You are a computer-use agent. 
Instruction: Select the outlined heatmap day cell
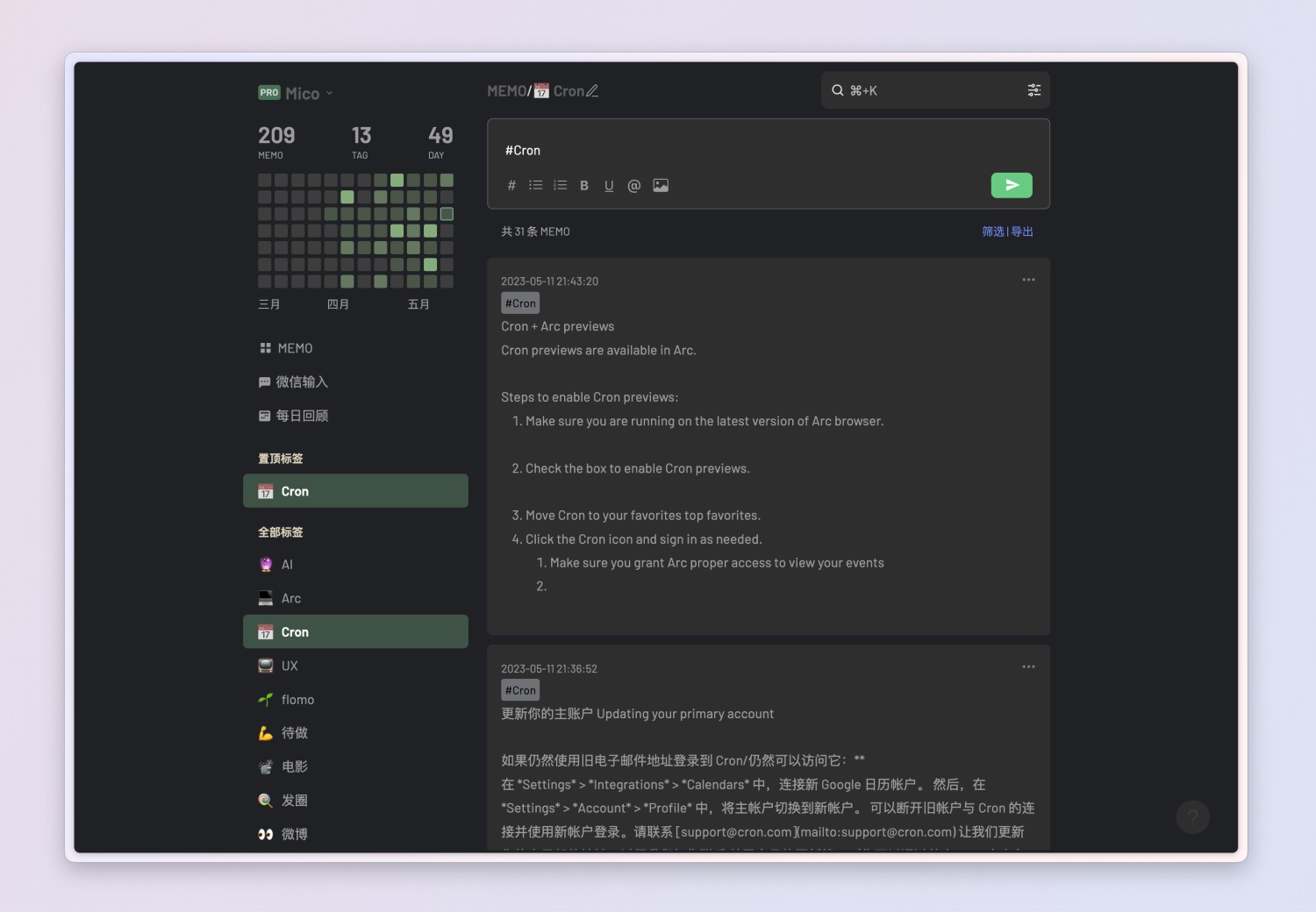[x=447, y=214]
